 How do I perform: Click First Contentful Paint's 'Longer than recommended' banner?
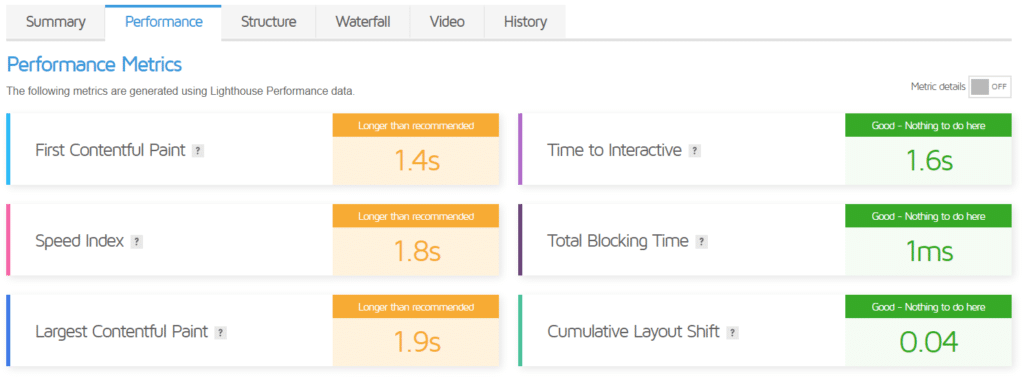click(x=416, y=125)
